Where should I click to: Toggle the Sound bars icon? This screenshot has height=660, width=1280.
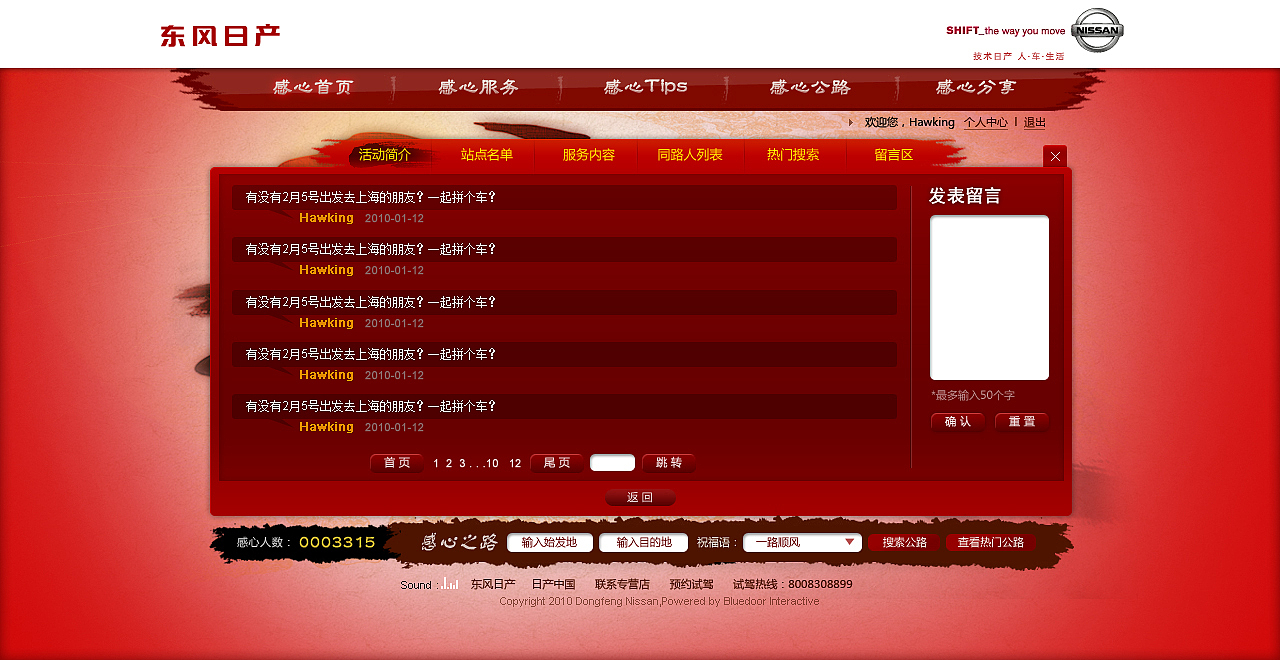(450, 583)
